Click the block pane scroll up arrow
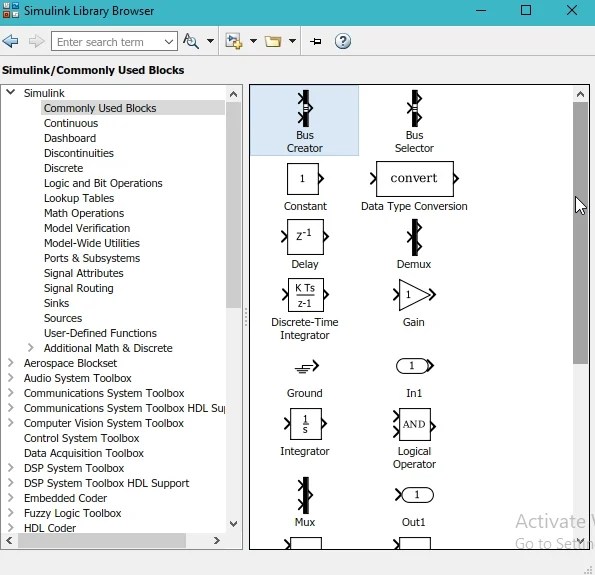 pyautogui.click(x=580, y=94)
